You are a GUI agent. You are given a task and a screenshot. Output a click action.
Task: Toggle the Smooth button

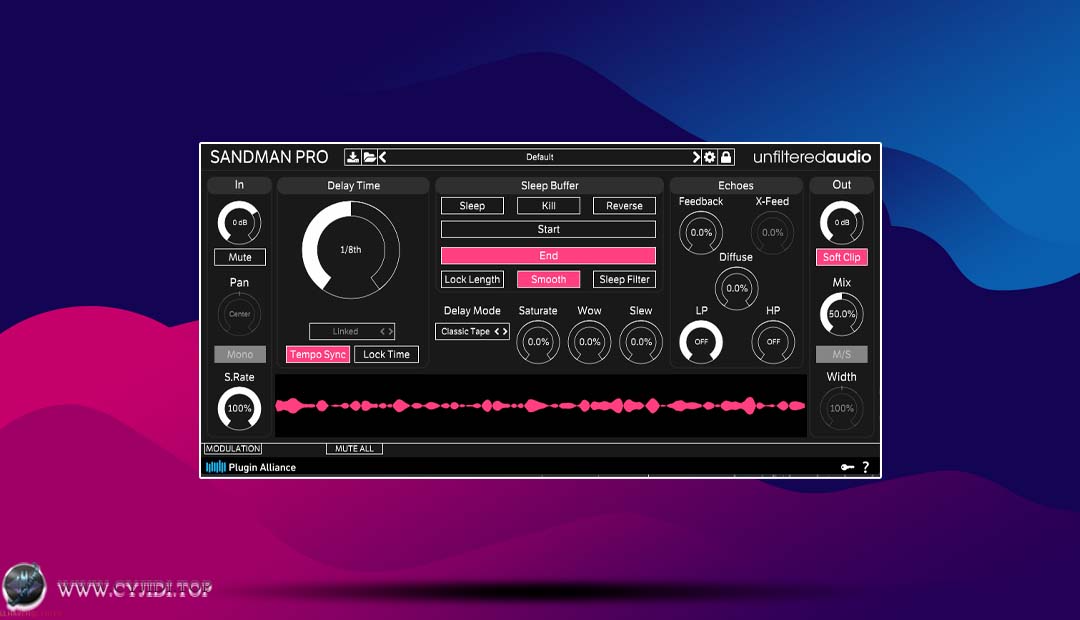(548, 279)
